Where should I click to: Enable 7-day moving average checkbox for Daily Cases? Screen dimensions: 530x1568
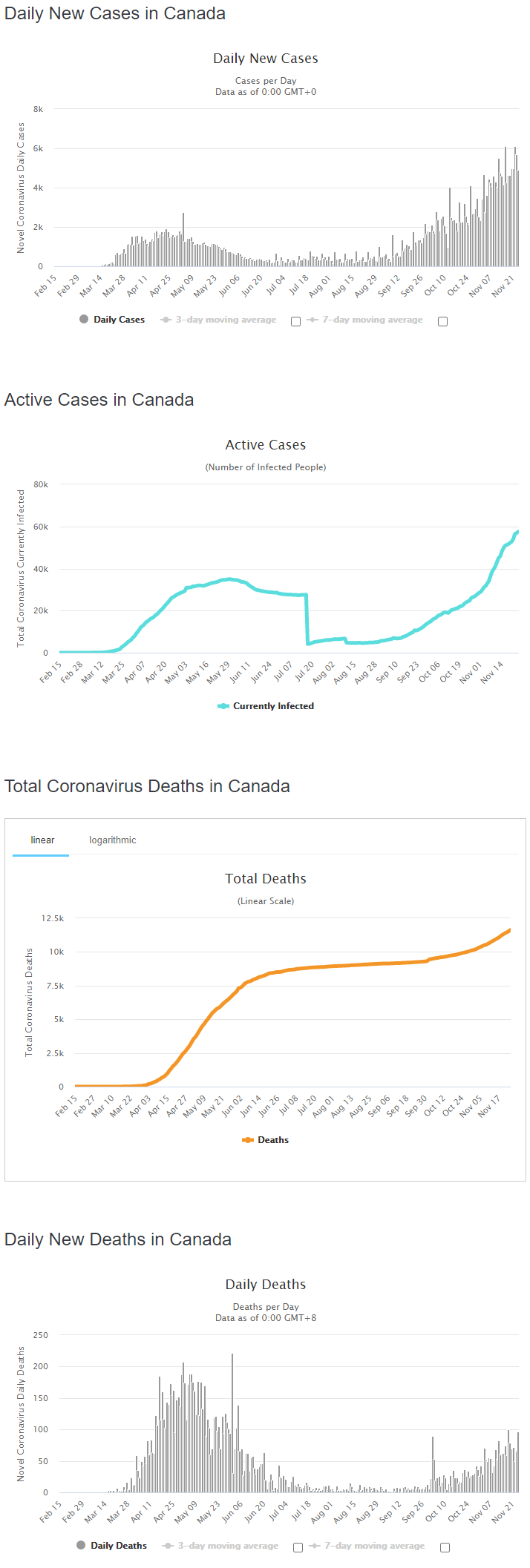443,321
